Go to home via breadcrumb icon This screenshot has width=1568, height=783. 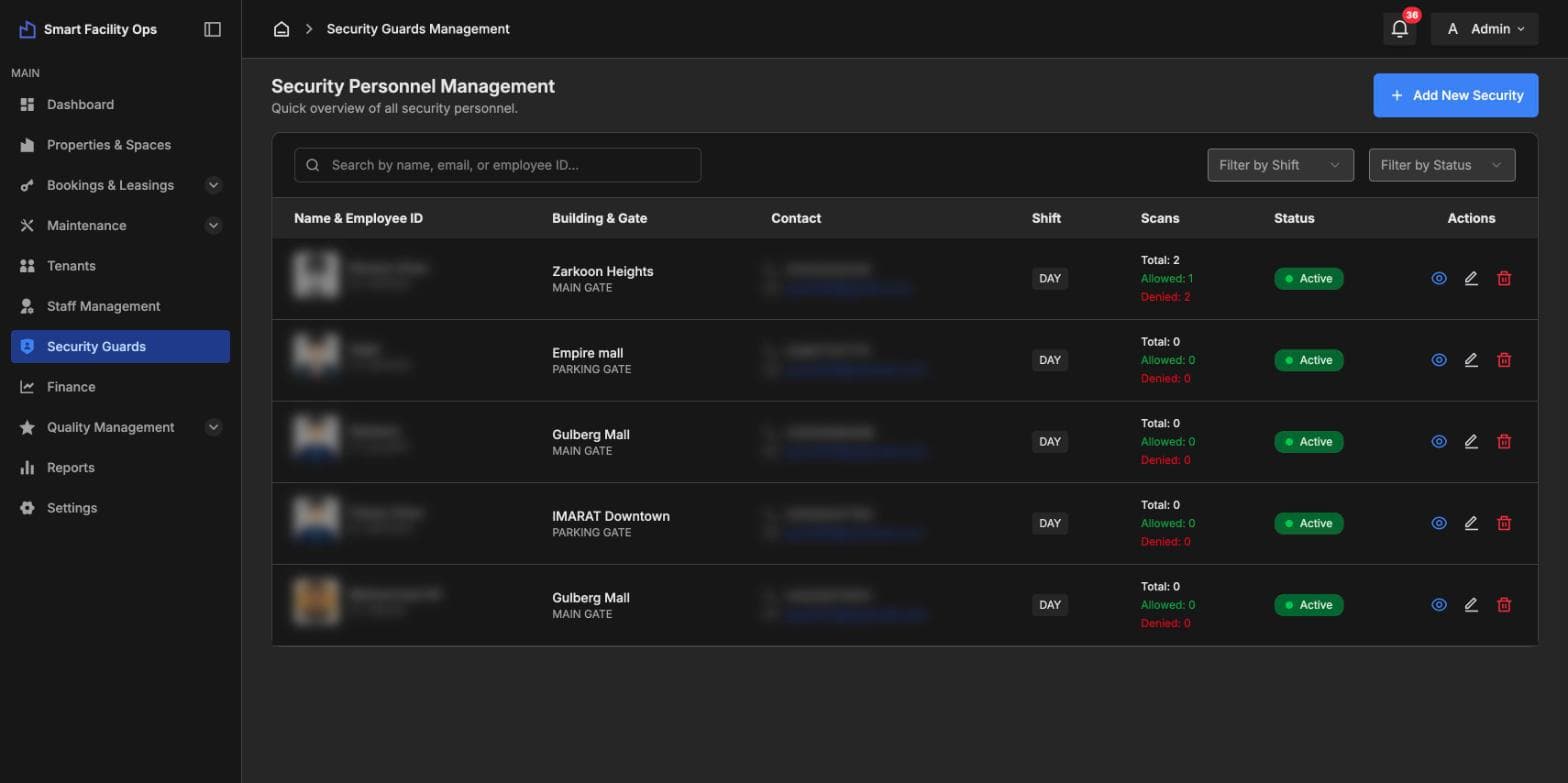[282, 29]
